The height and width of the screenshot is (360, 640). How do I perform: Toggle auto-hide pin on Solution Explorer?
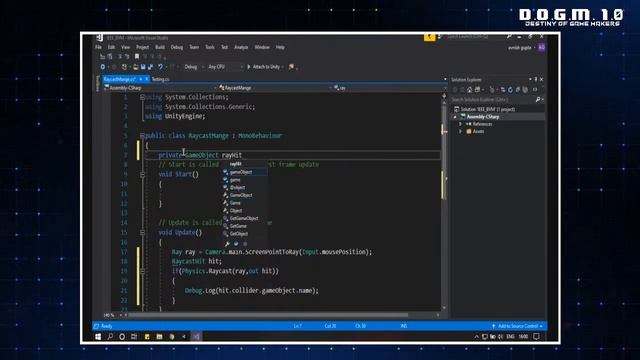[536, 80]
